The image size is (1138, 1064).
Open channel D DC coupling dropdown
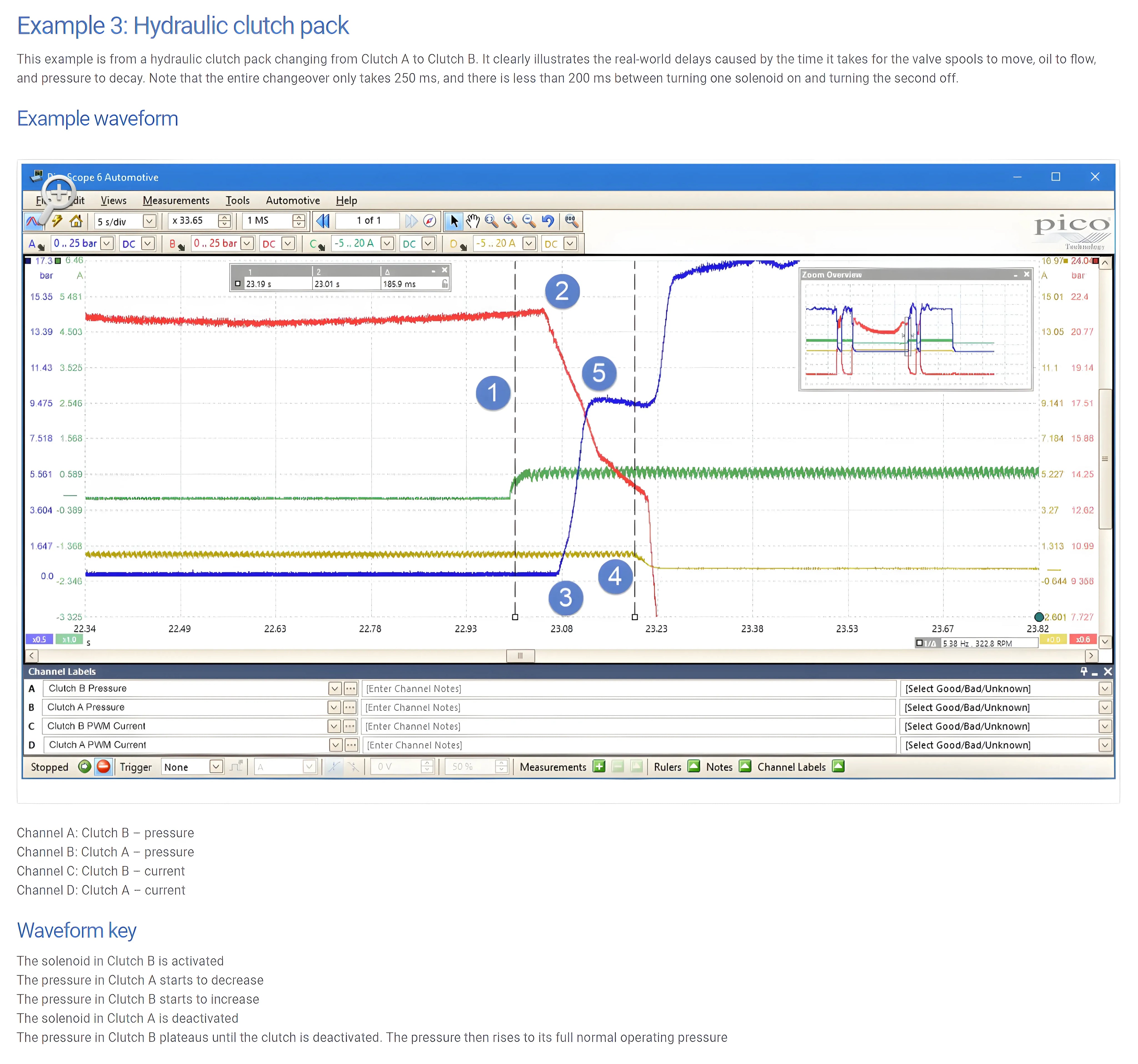click(570, 243)
